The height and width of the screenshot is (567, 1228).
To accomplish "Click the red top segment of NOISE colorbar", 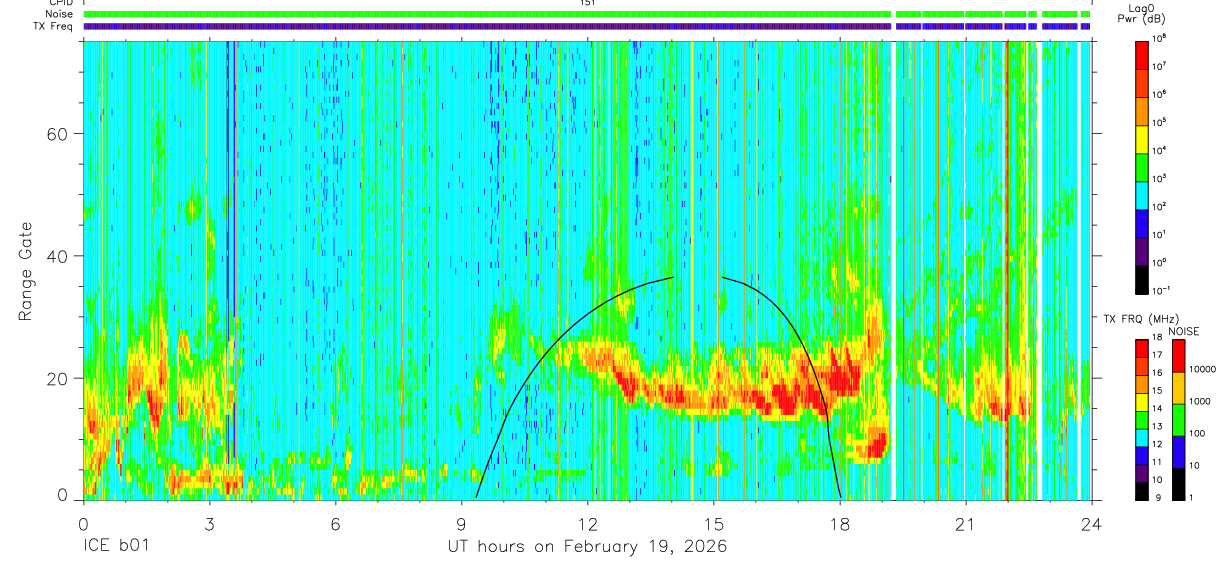I will 1178,356.
